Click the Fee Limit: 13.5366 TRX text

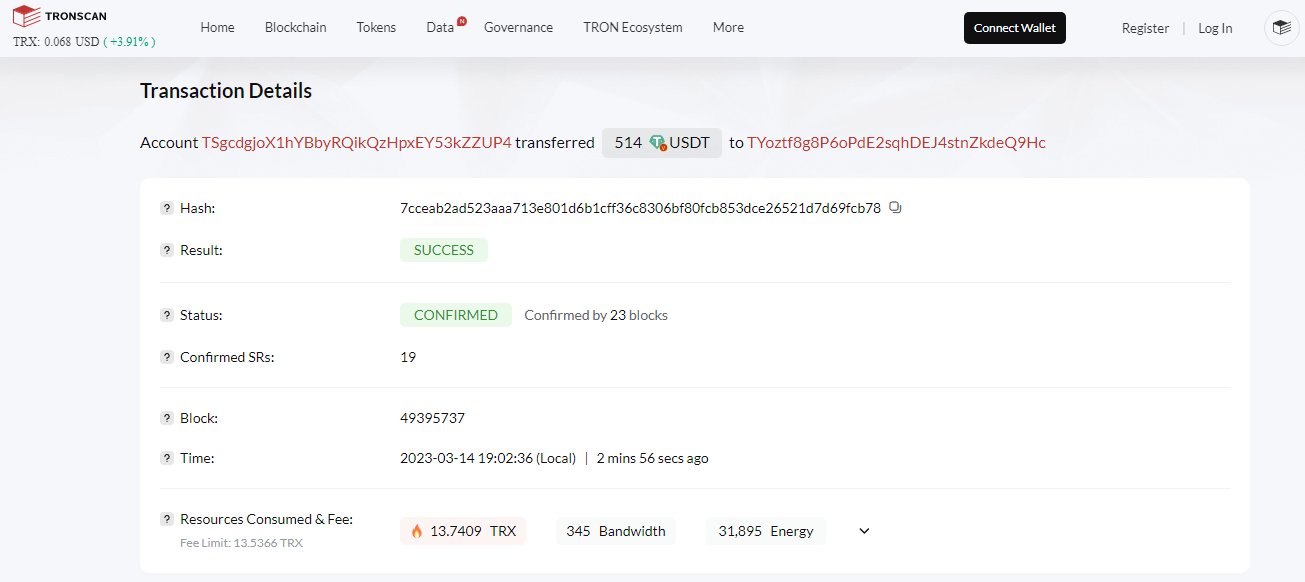point(241,543)
